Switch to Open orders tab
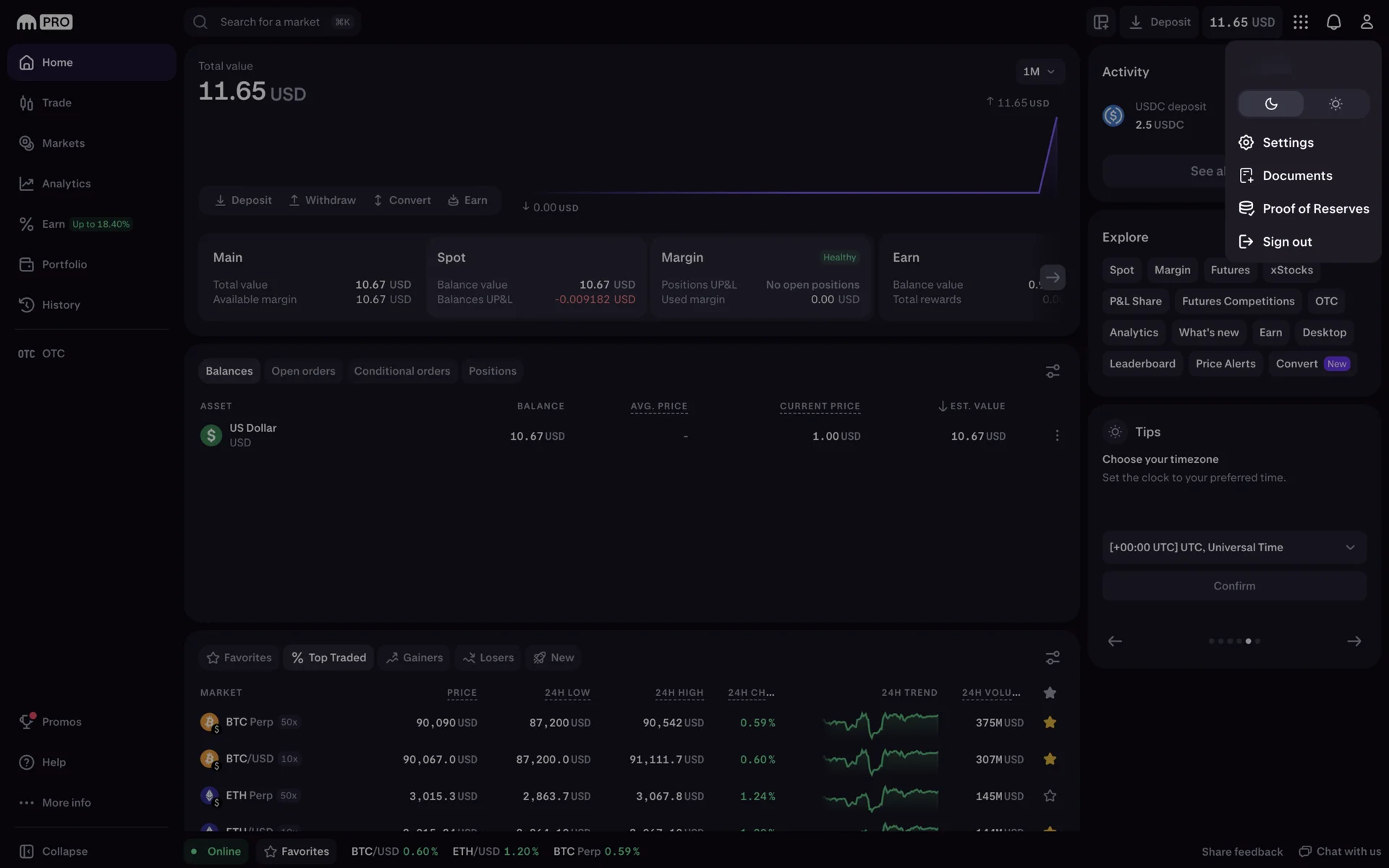The image size is (1389, 868). coord(303,371)
